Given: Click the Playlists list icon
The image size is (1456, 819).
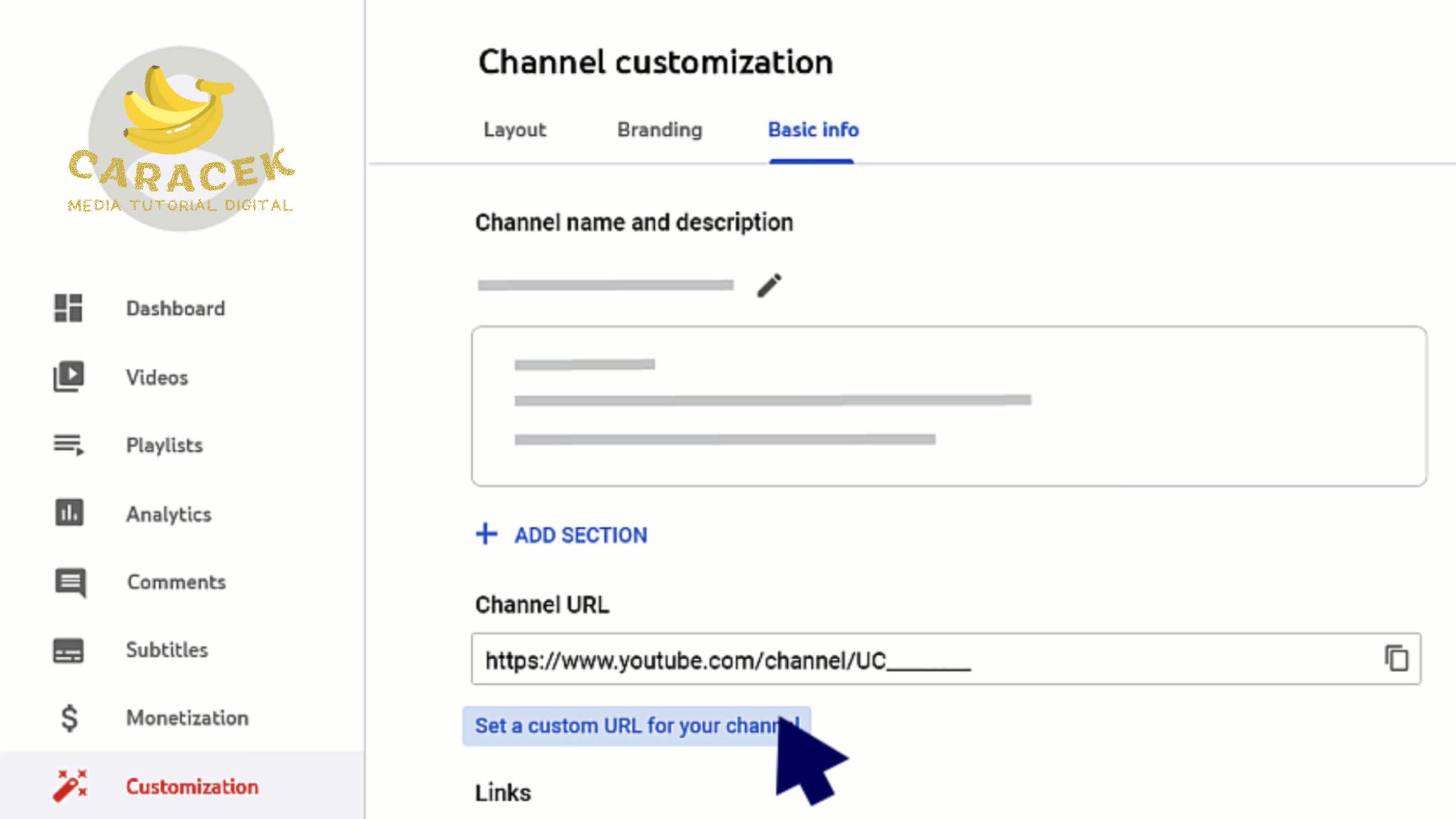Looking at the screenshot, I should (x=69, y=445).
